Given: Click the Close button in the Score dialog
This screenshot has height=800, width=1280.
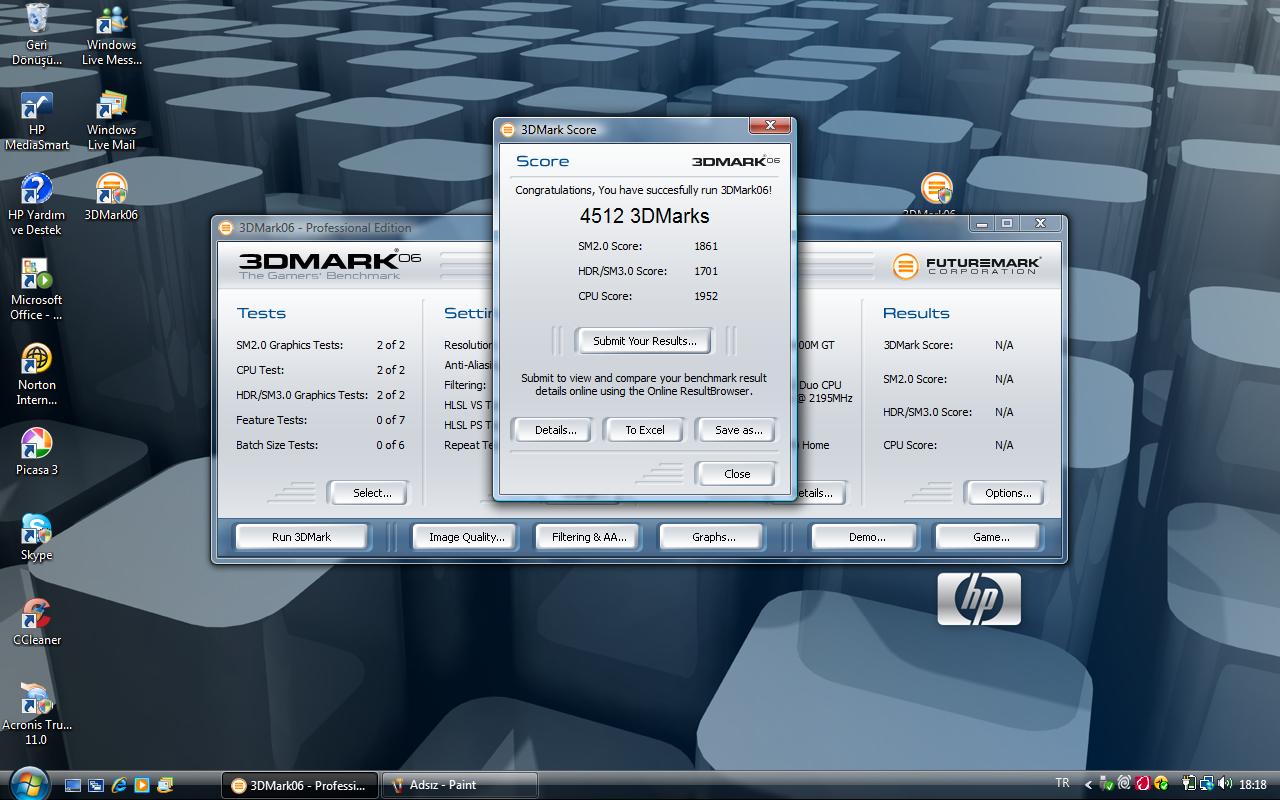Looking at the screenshot, I should point(737,474).
